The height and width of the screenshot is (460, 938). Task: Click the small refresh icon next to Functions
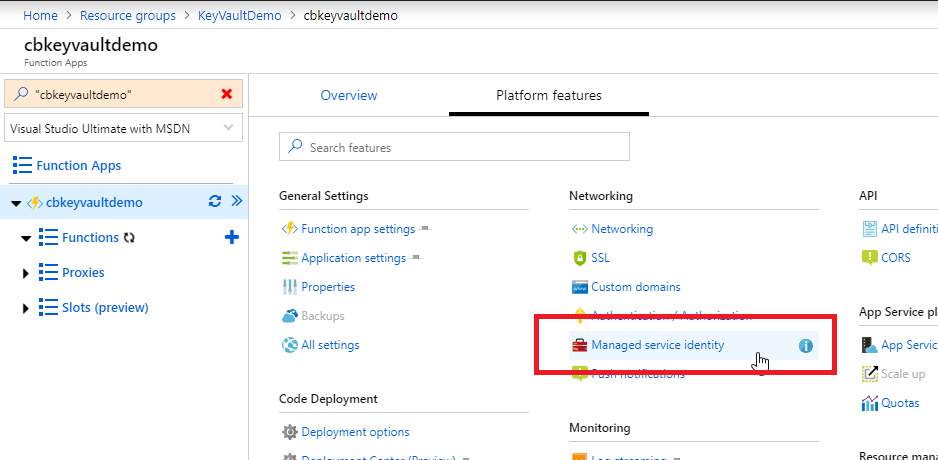[129, 238]
